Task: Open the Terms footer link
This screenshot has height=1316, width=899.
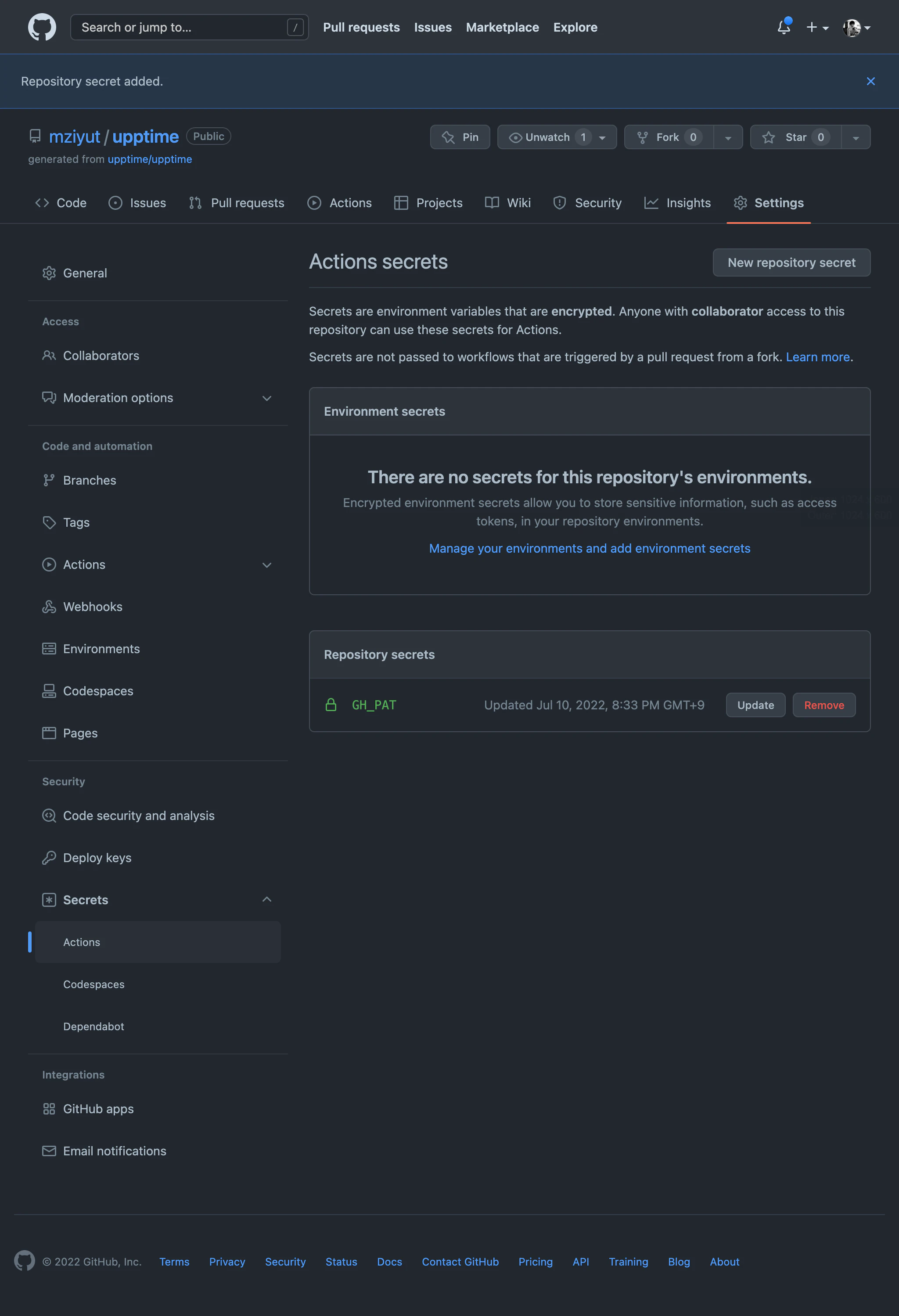Action: click(x=174, y=1262)
